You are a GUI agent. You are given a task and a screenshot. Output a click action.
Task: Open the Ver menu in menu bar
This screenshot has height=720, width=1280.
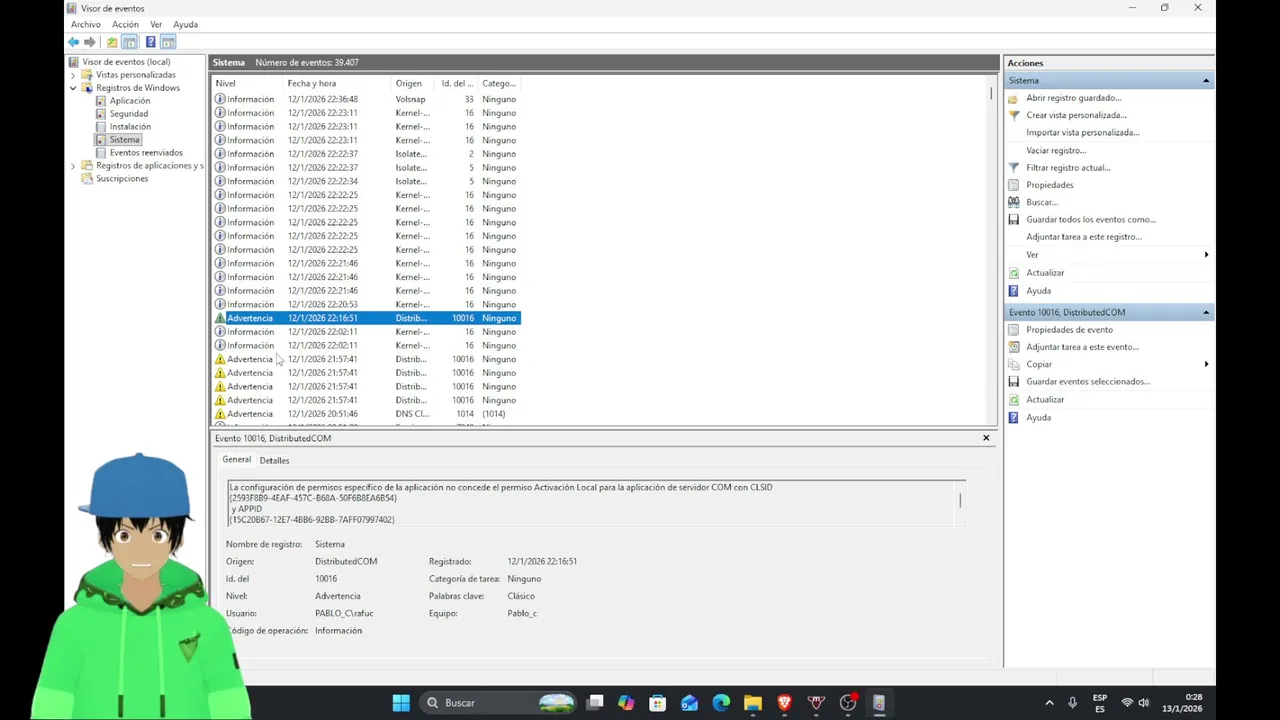coord(156,24)
